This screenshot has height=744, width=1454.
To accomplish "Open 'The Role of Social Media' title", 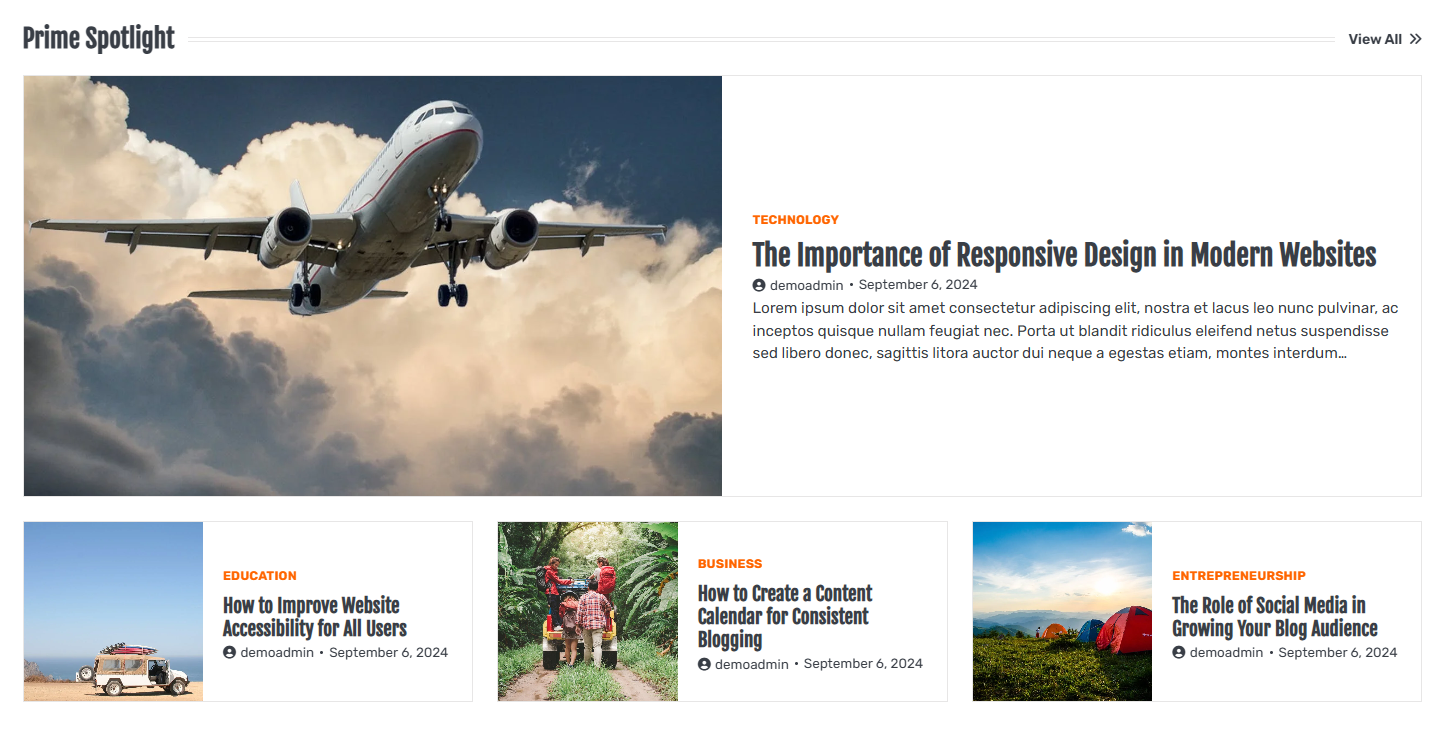I will pyautogui.click(x=1275, y=617).
